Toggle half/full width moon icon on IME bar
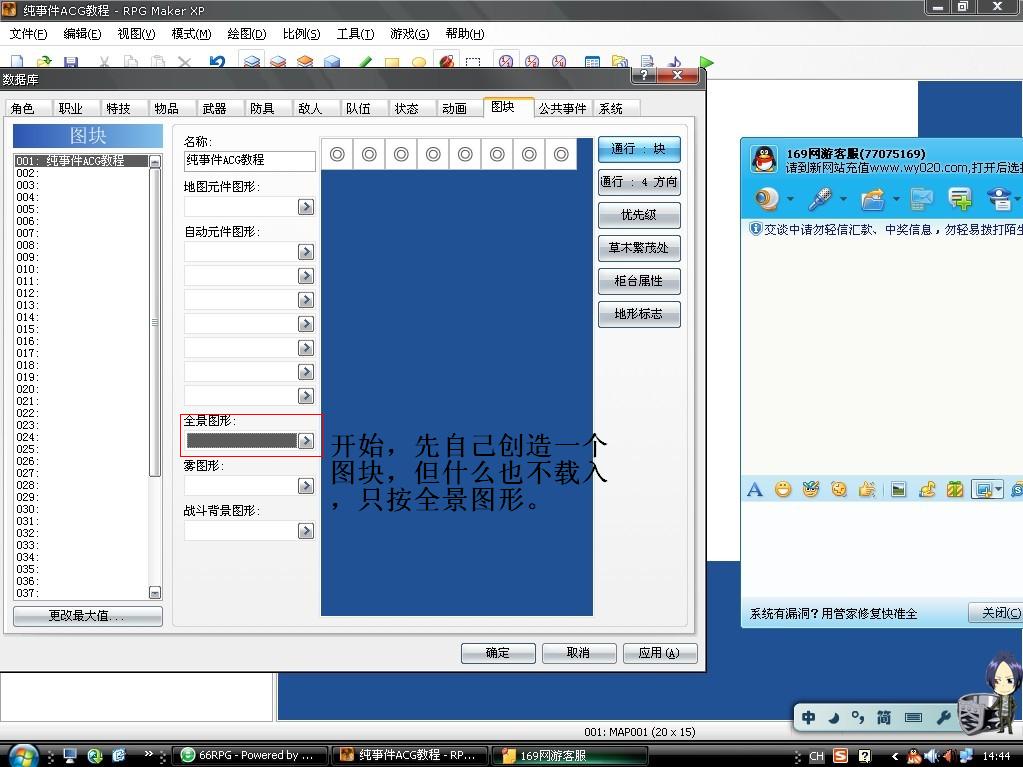Image resolution: width=1023 pixels, height=767 pixels. point(834,717)
